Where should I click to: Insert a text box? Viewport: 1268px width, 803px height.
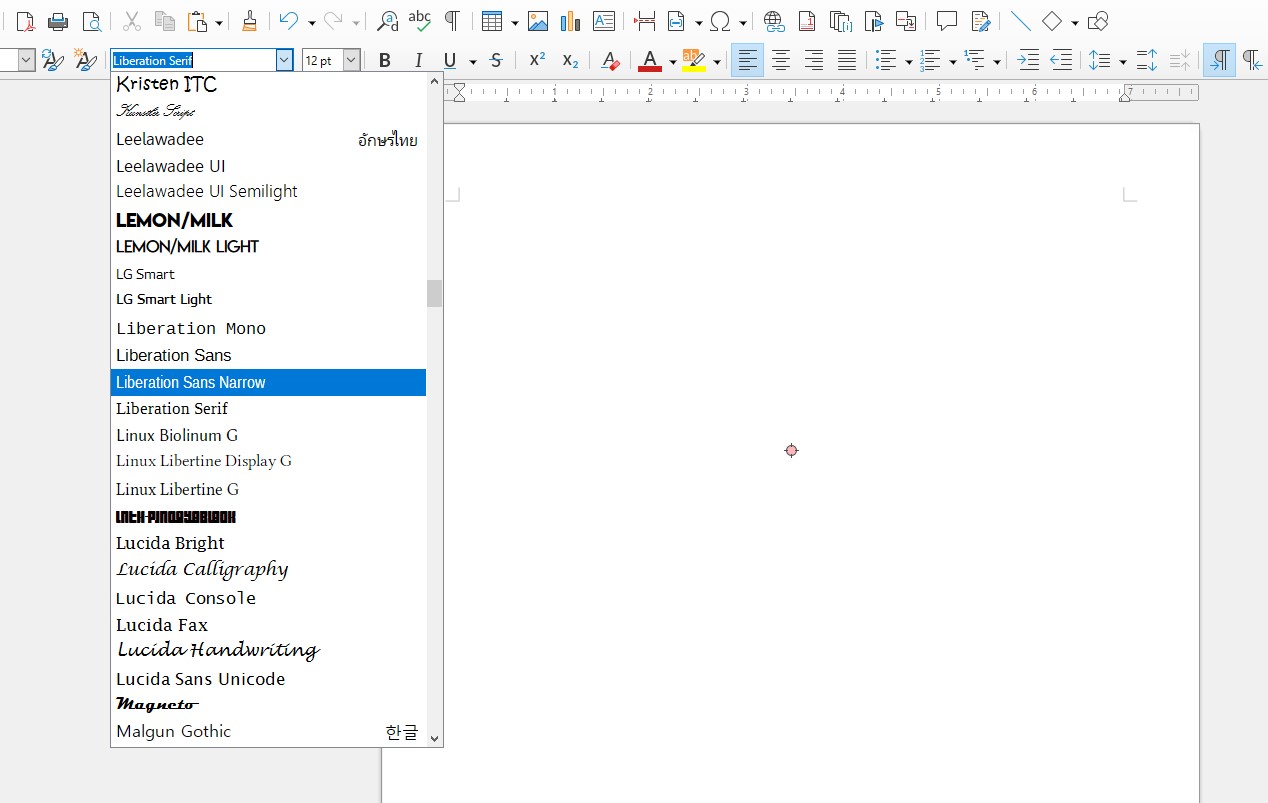pyautogui.click(x=604, y=21)
